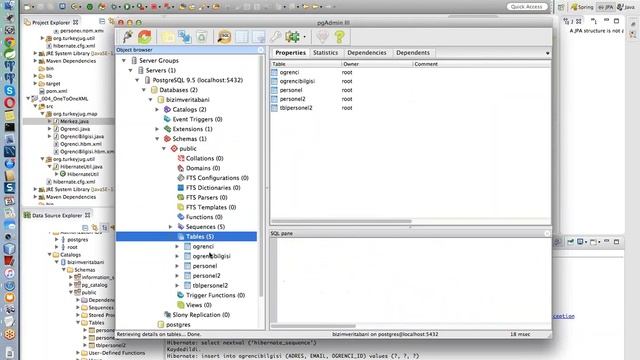Switch to the Spring perspective in Eclipse

click(x=582, y=7)
